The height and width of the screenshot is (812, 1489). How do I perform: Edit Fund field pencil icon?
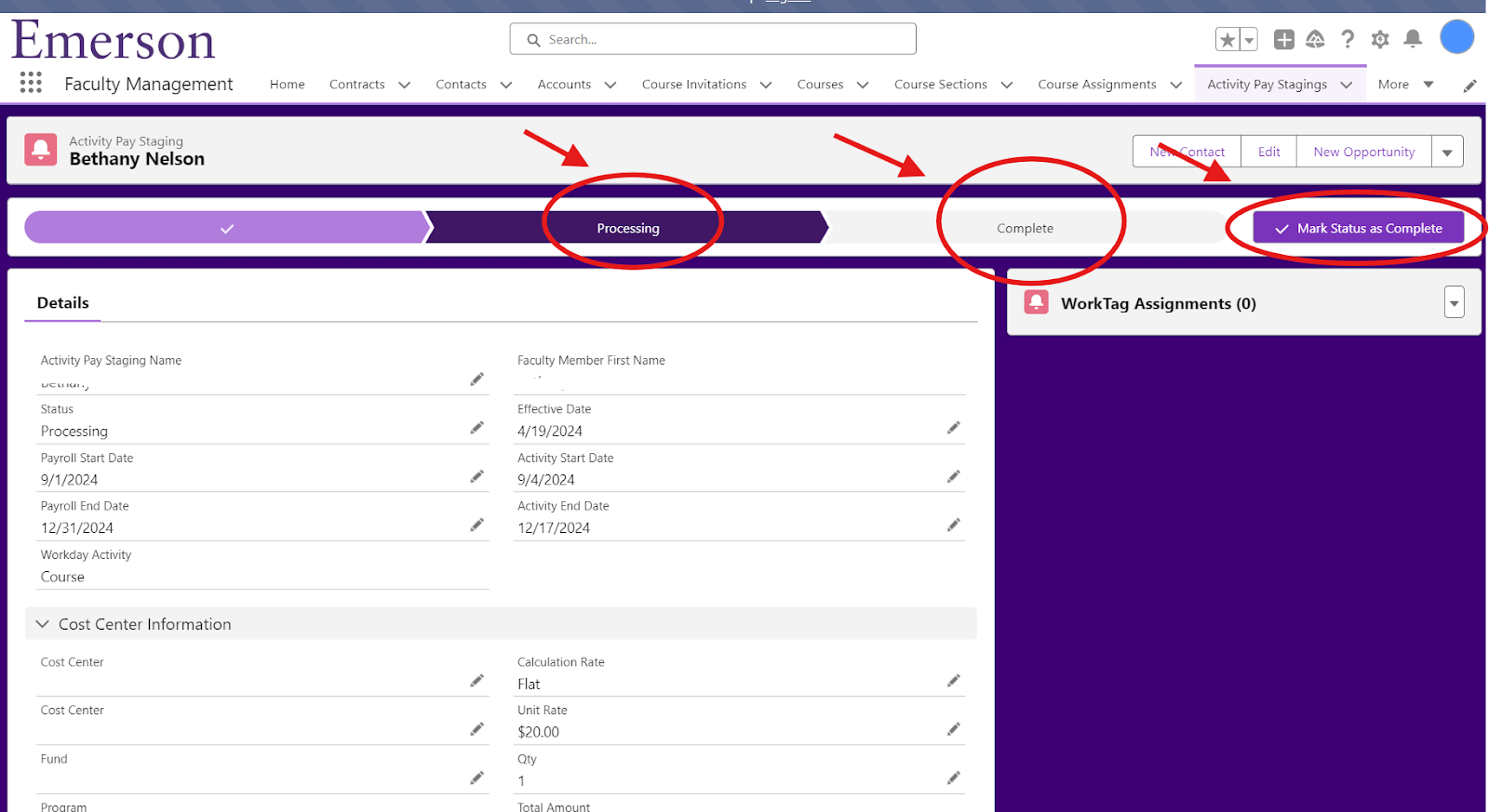point(476,778)
